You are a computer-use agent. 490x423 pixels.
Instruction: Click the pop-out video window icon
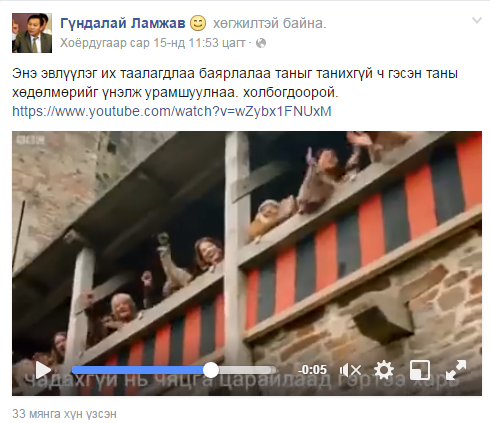[x=420, y=370]
